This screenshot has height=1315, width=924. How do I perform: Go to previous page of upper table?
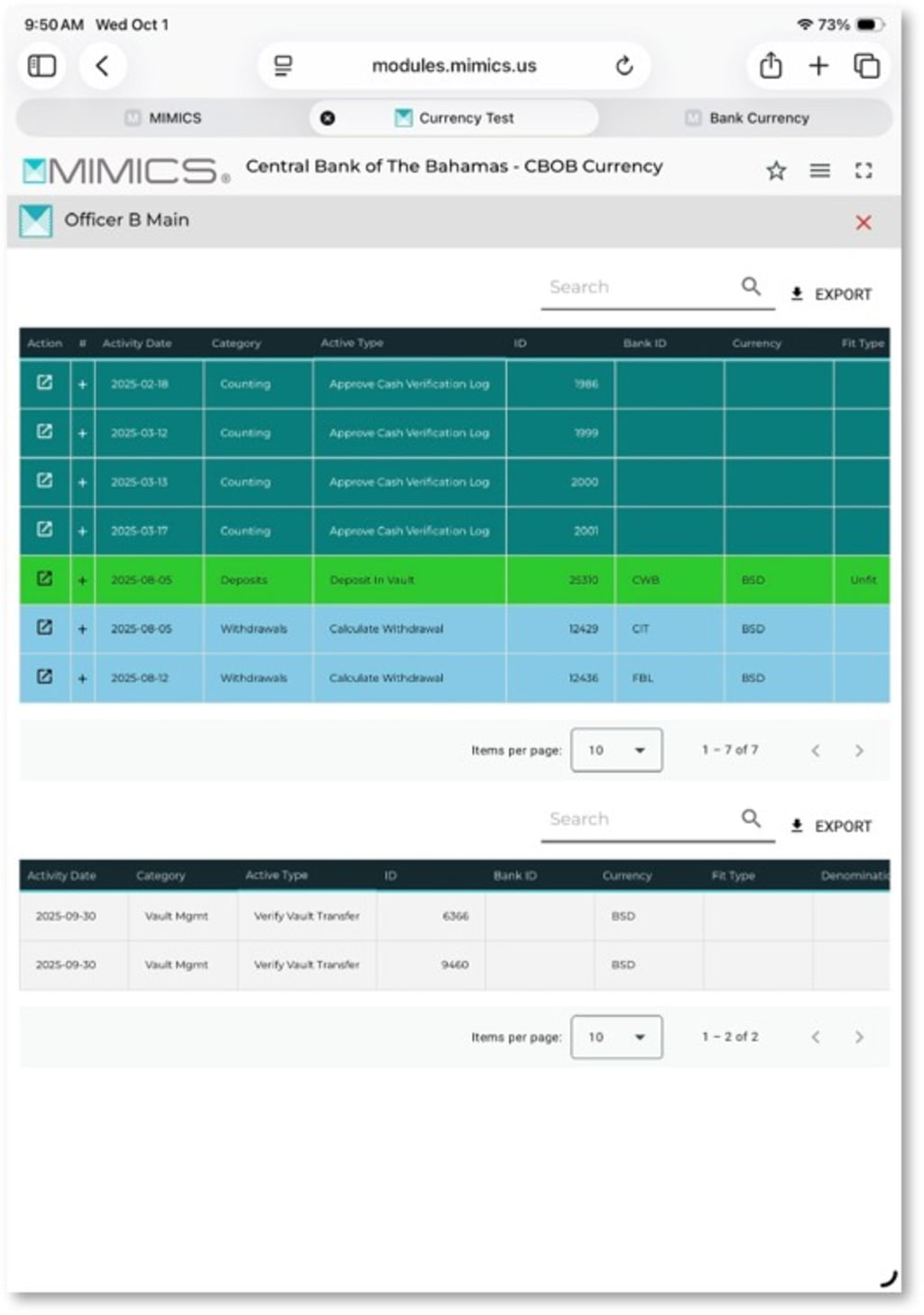click(x=815, y=750)
